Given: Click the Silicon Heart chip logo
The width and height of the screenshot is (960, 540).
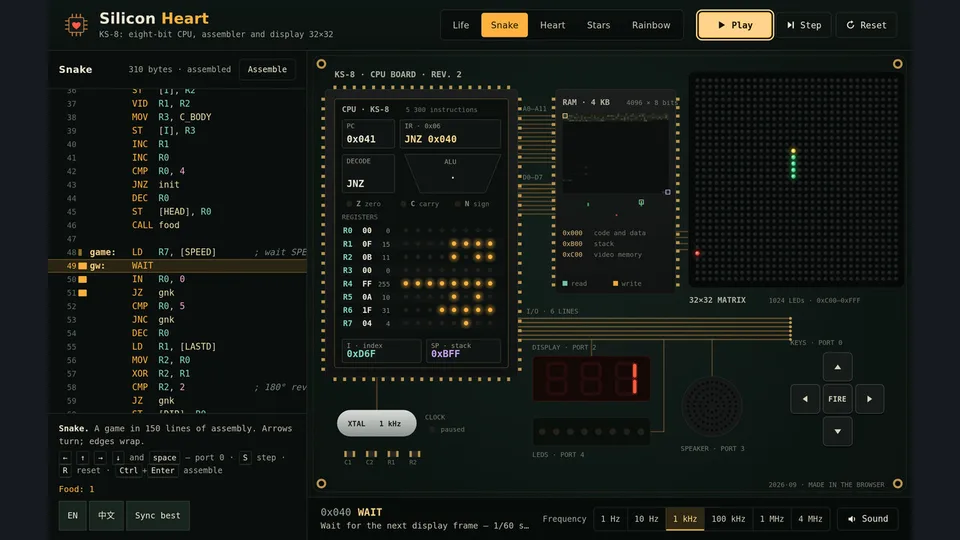Looking at the screenshot, I should (76, 25).
